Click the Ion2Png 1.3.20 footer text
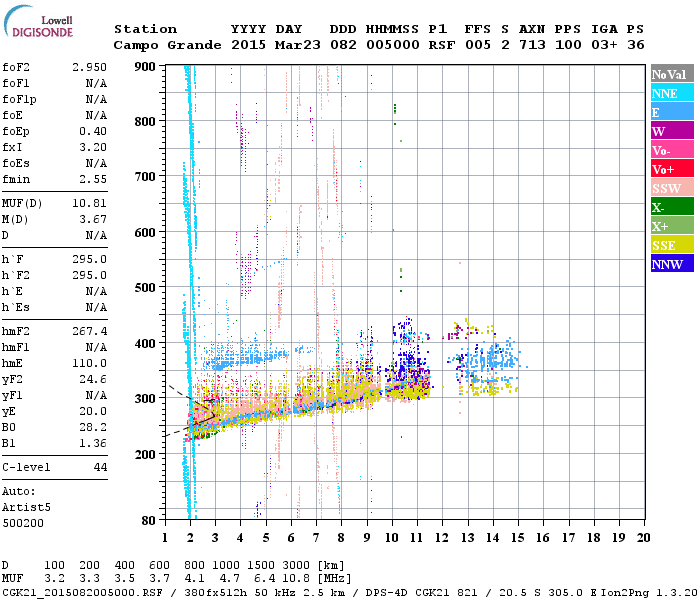Screen dimensions: 700x600 650,592
